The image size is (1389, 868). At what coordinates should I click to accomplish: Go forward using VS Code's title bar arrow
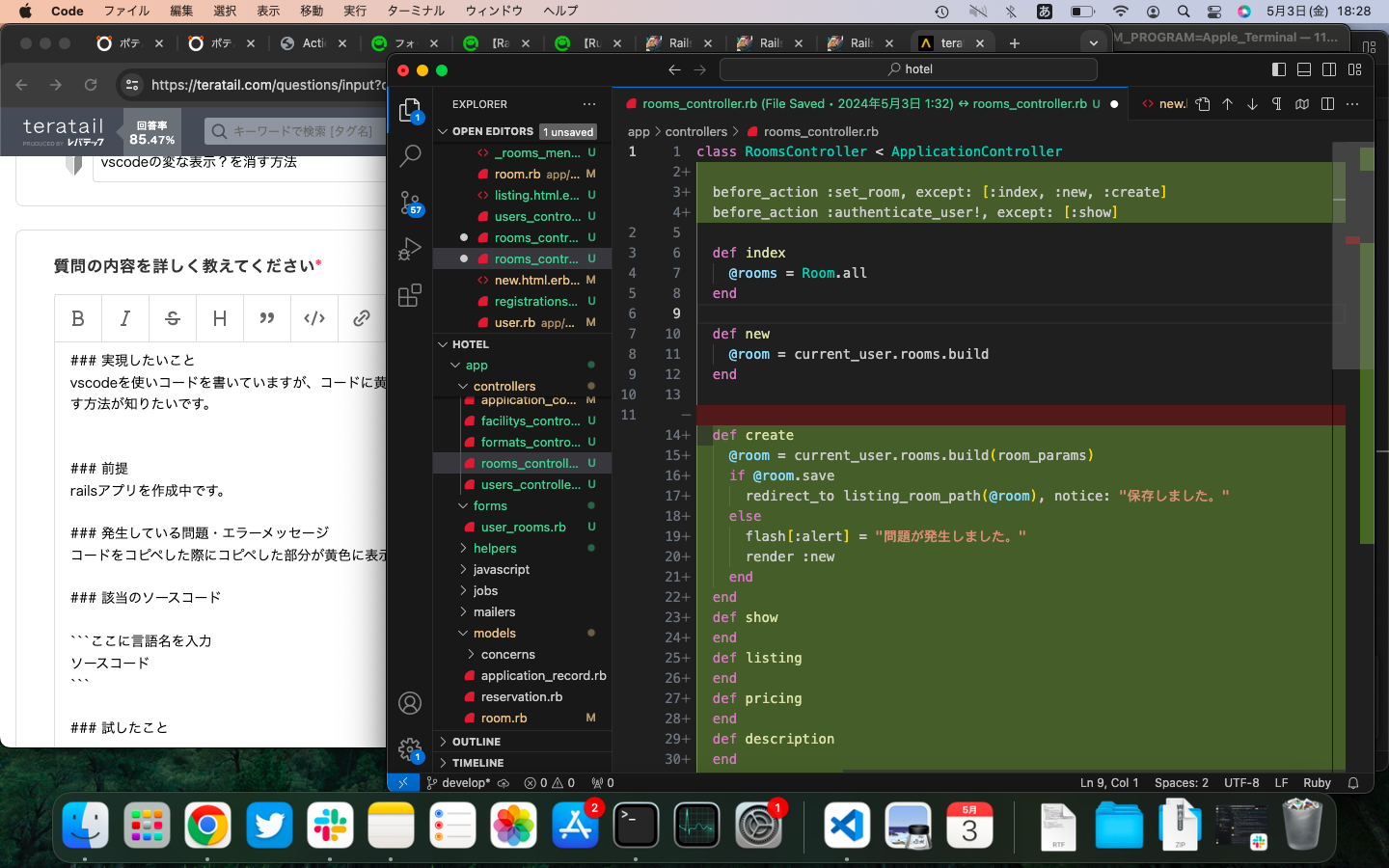click(700, 69)
